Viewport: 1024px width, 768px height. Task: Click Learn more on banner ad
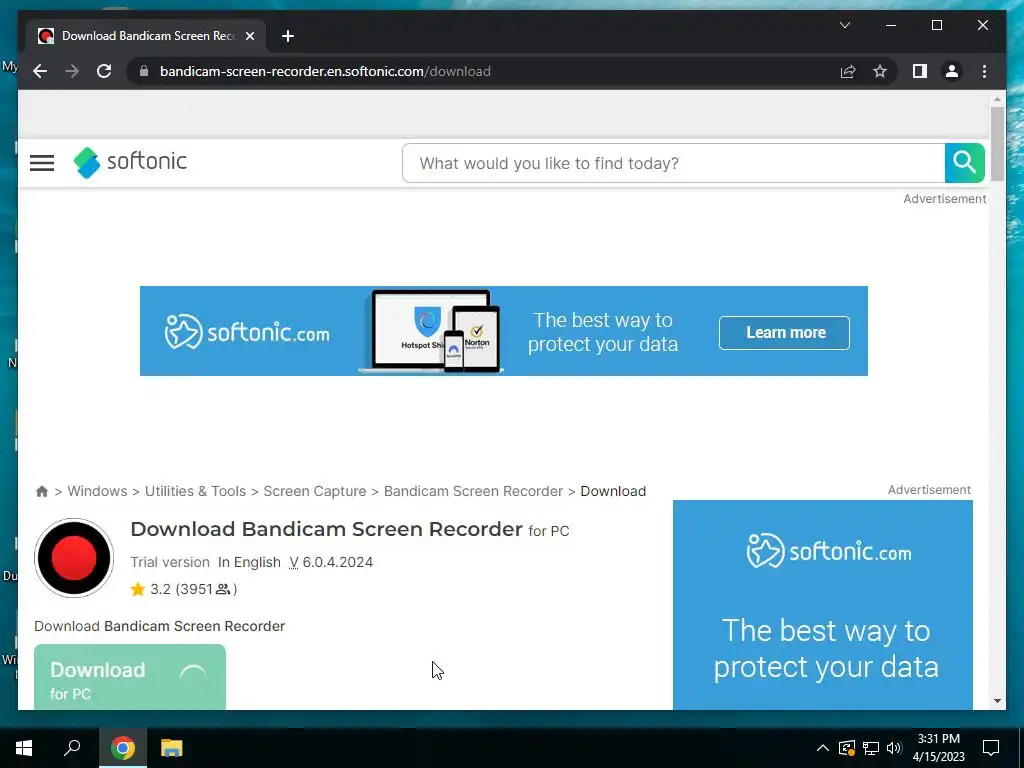pos(784,332)
